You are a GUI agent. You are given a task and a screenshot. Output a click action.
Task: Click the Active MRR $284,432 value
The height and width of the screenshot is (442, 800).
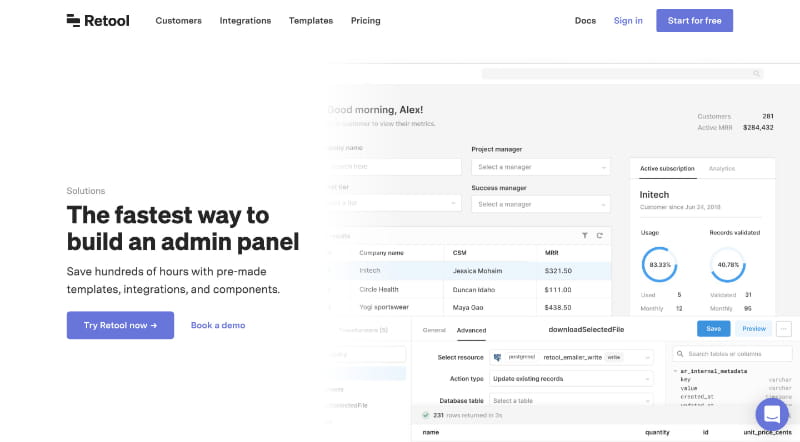758,127
